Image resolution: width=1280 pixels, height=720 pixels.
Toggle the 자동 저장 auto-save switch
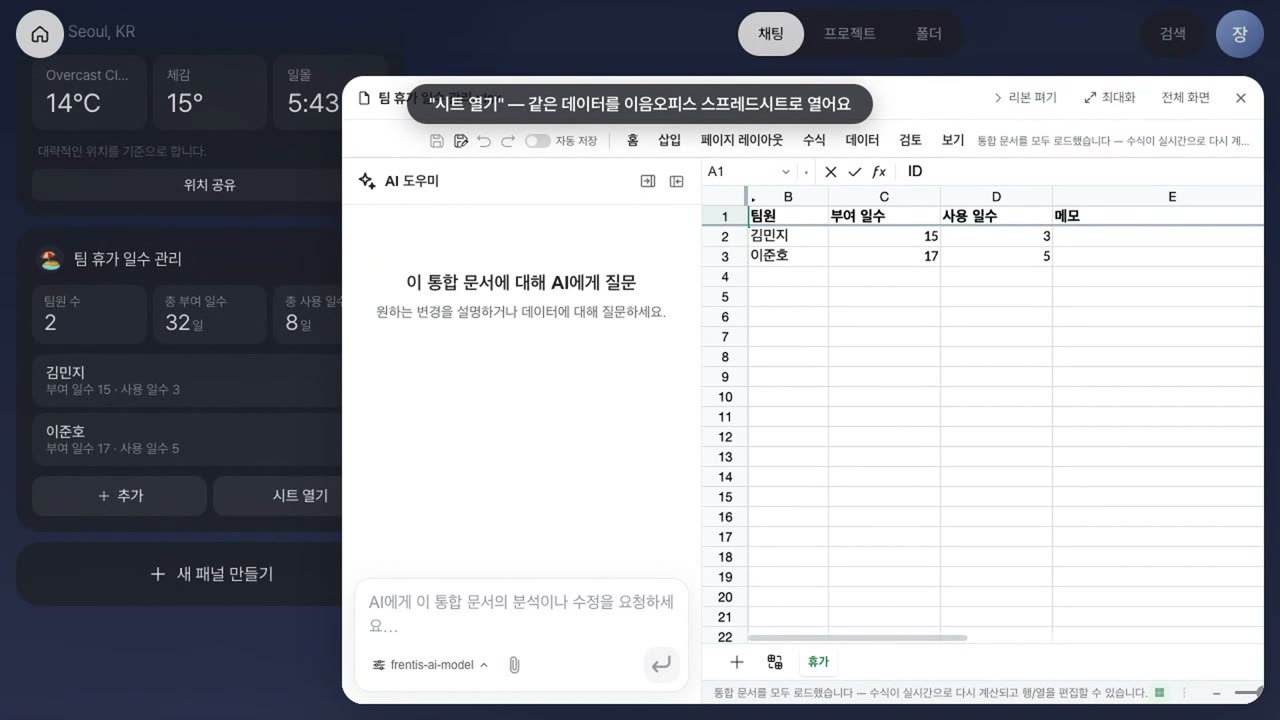[538, 141]
